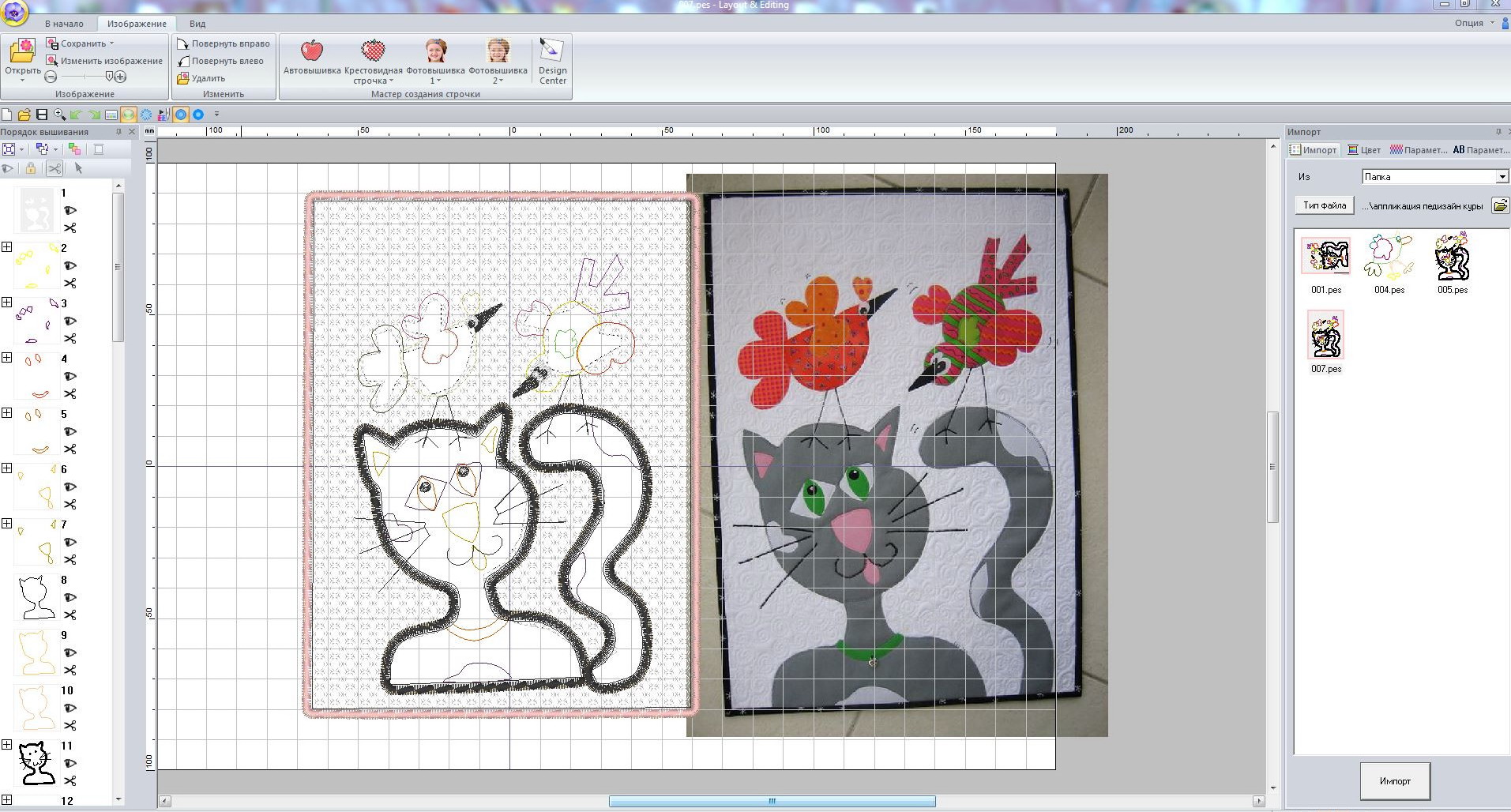Toggle visibility of sewing order item 4
The height and width of the screenshot is (812, 1511).
tap(70, 377)
